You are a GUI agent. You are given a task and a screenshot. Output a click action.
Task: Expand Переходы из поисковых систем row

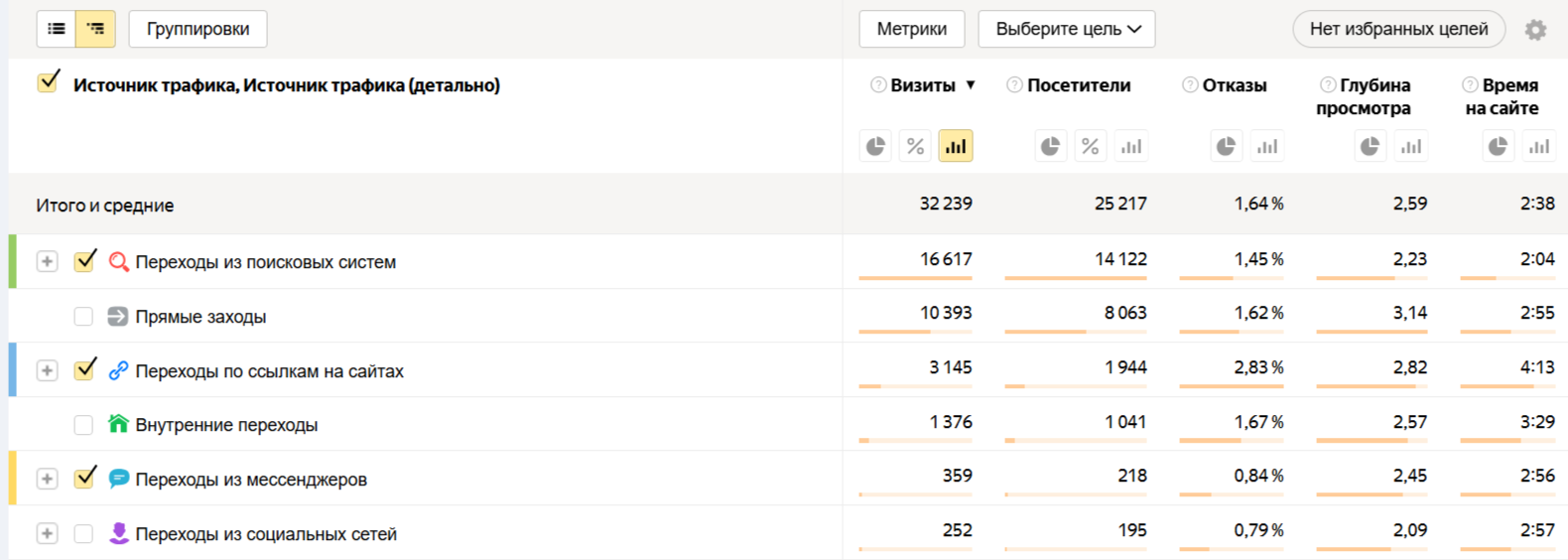(47, 261)
